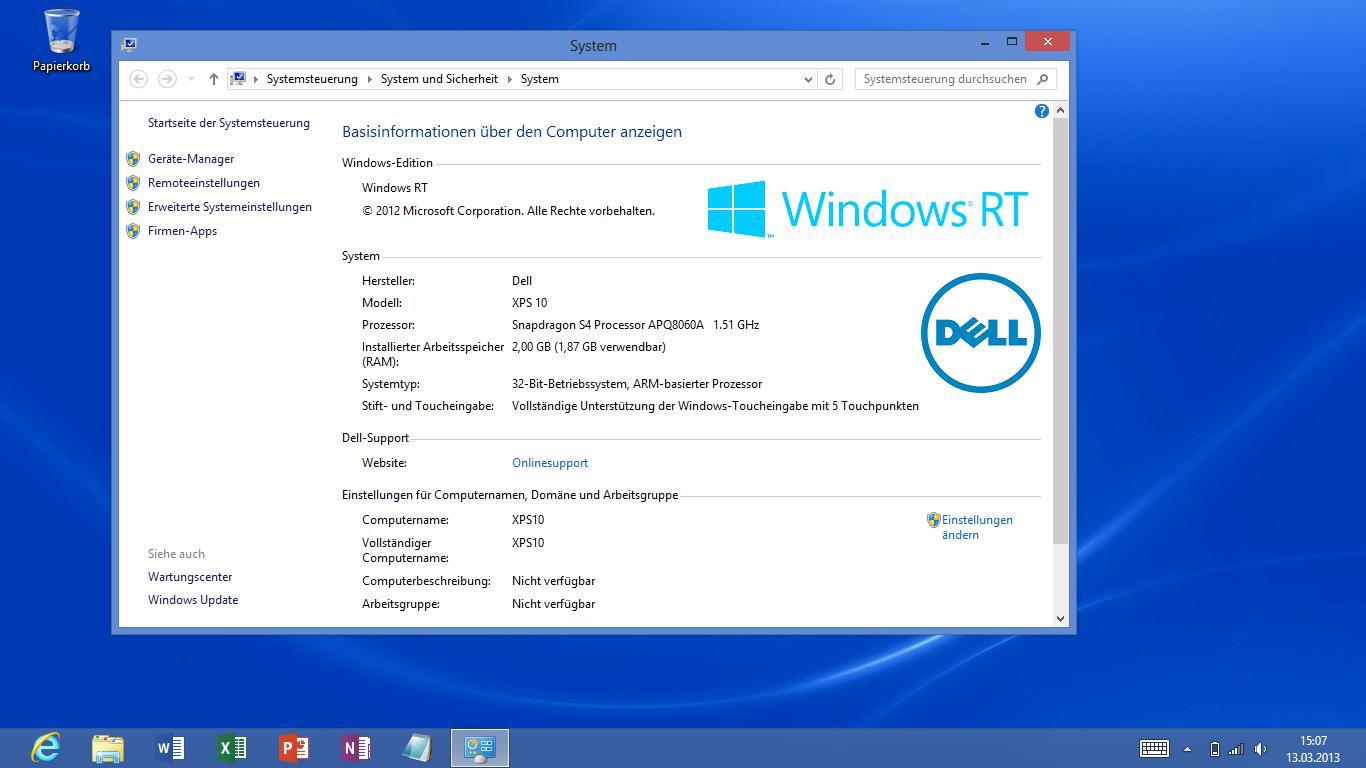Launch OneNote from the taskbar
The width and height of the screenshot is (1366, 768).
356,748
